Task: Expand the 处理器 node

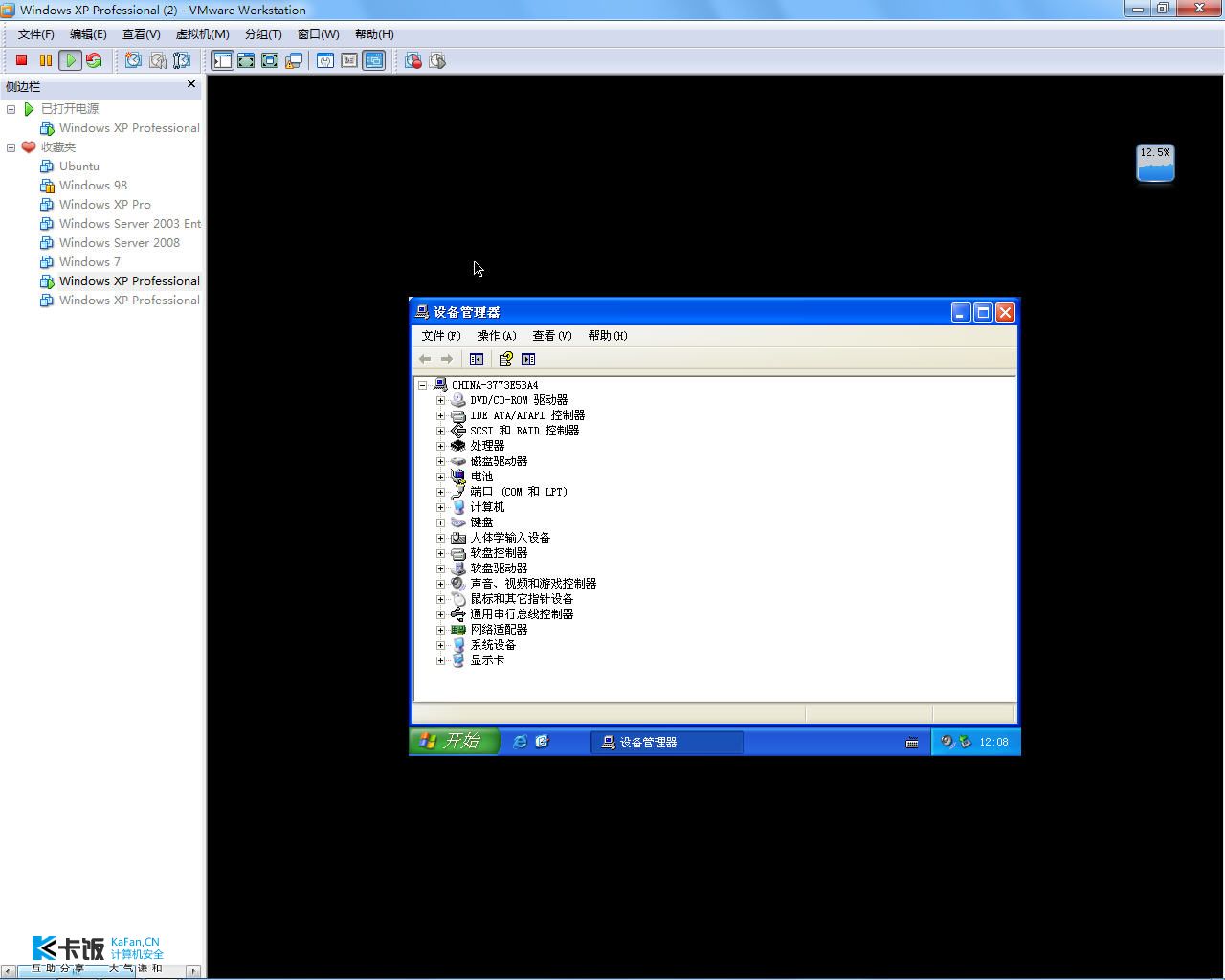Action: pyautogui.click(x=440, y=446)
